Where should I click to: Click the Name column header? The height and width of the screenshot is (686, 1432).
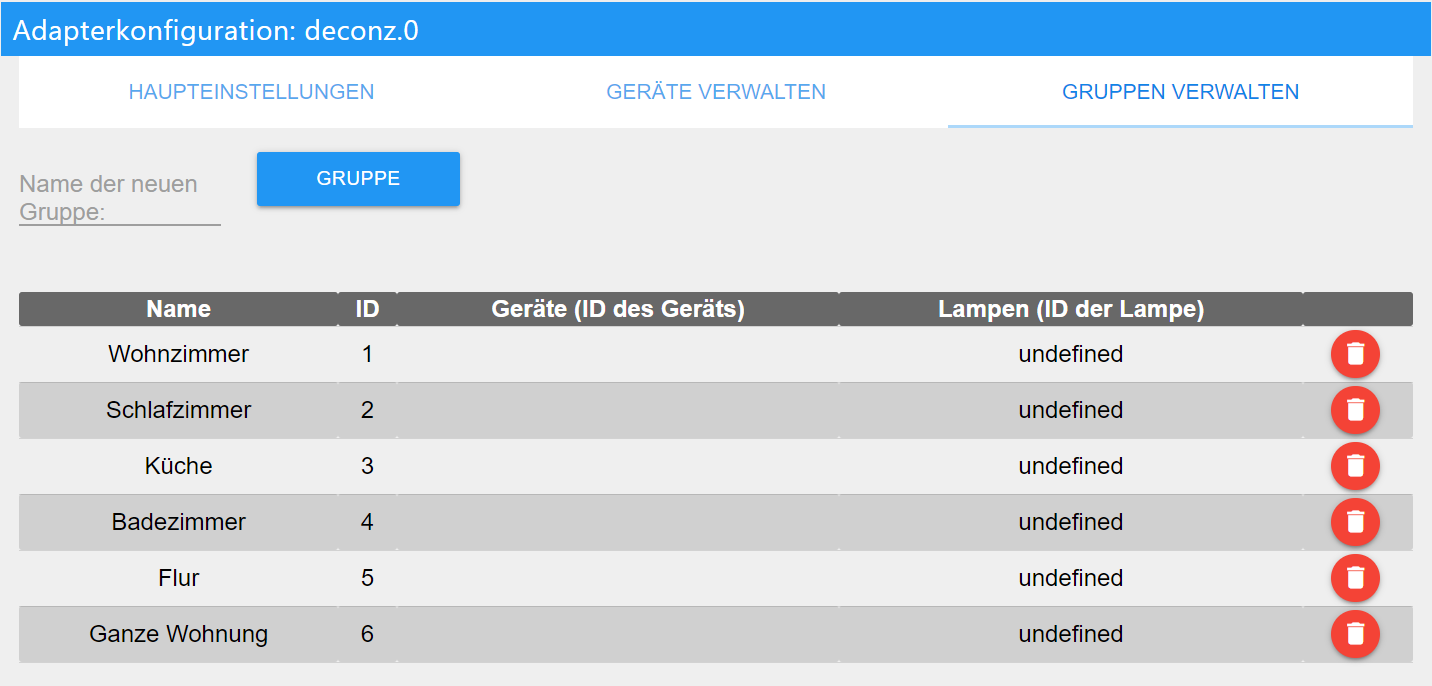tap(178, 309)
